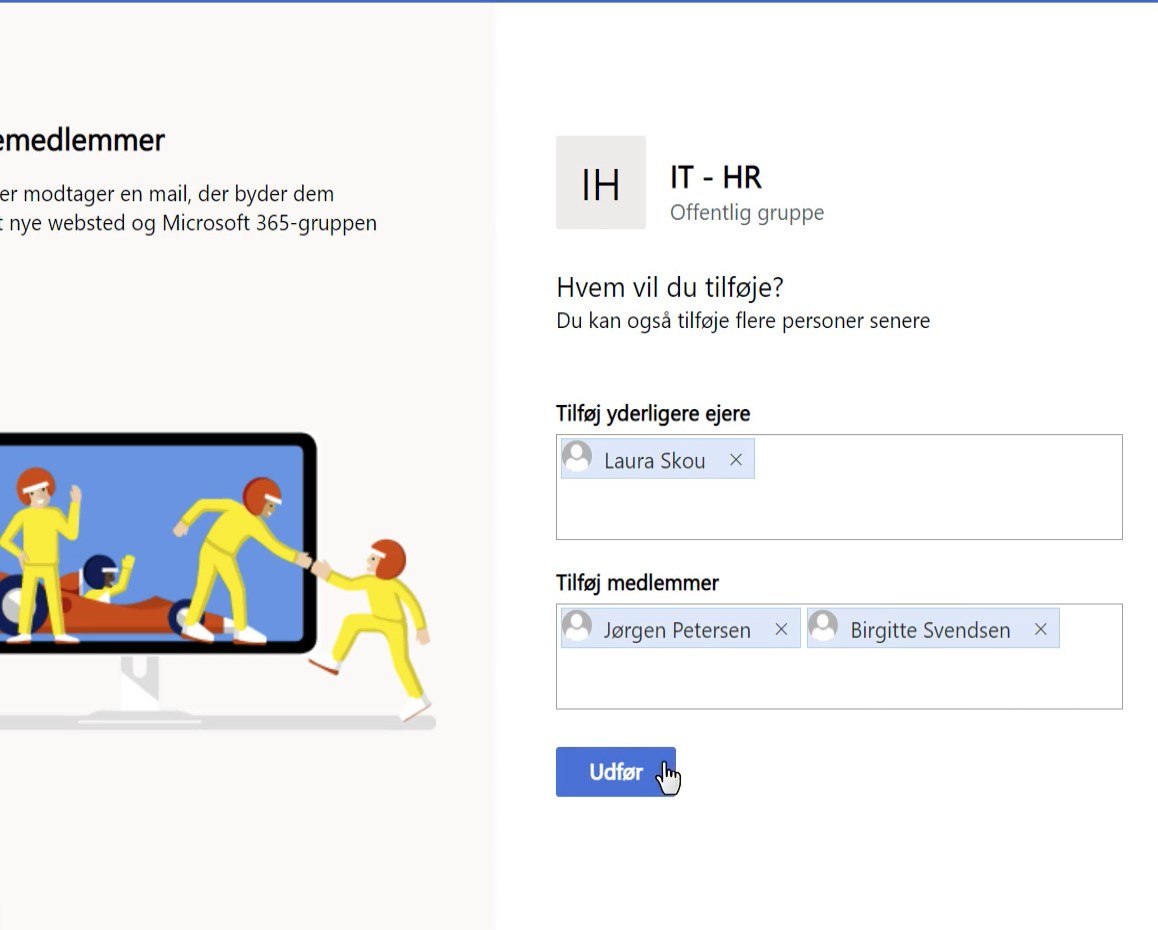Viewport: 1158px width, 930px height.
Task: Remove Birgitte Svendsen from members
Action: (x=1041, y=629)
